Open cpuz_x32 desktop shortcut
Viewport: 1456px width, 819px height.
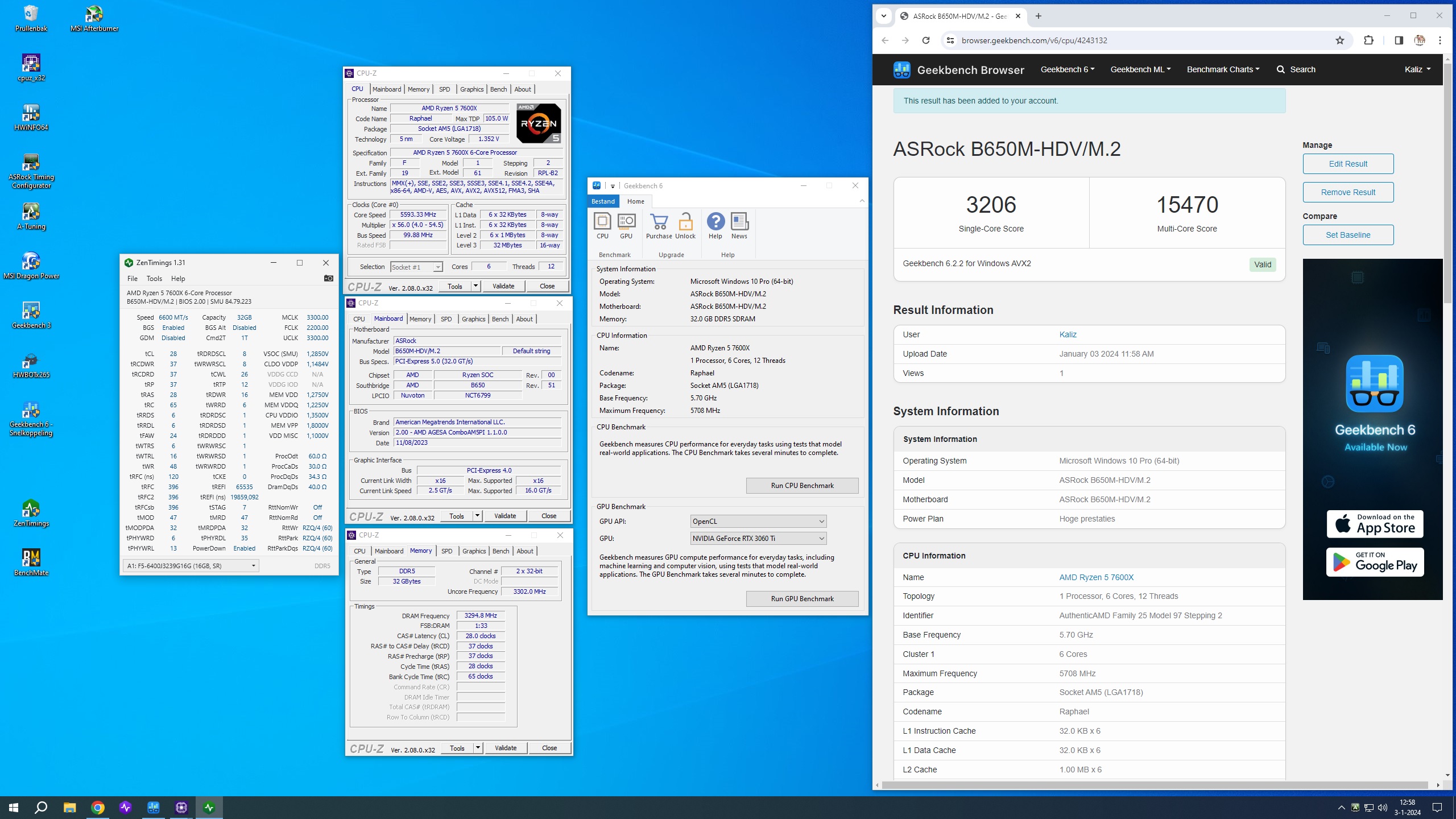31,68
